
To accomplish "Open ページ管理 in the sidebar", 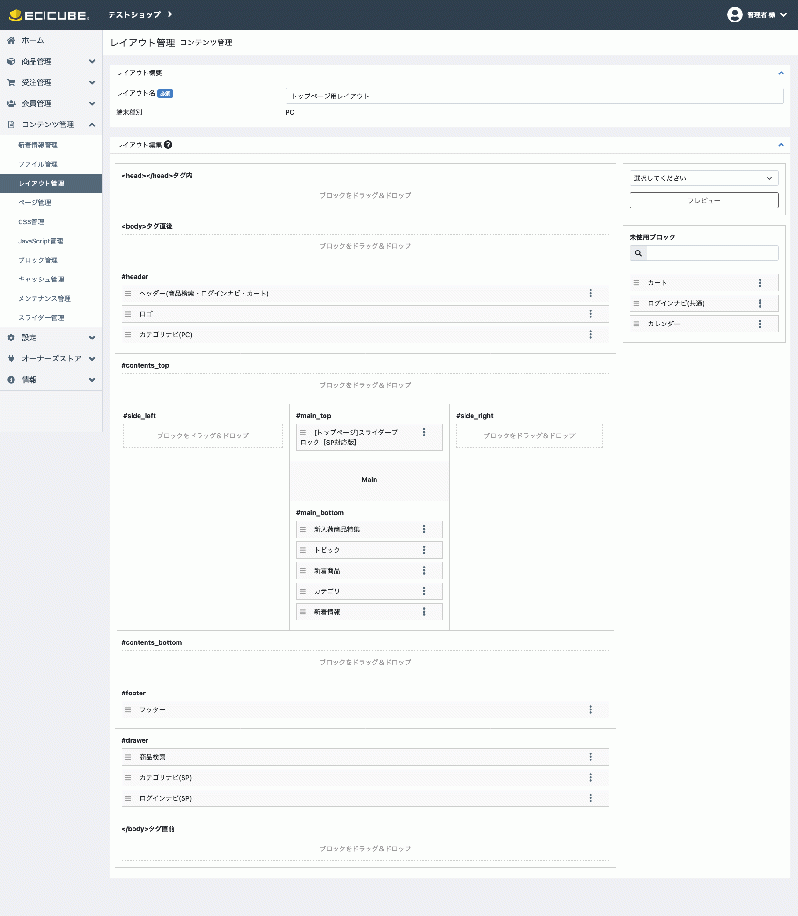I will [x=51, y=203].
